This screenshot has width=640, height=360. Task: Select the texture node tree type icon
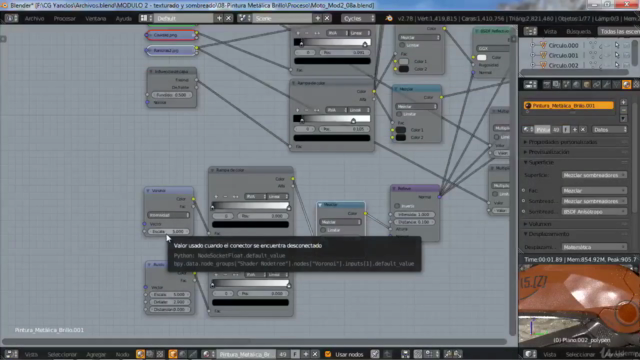click(160, 354)
